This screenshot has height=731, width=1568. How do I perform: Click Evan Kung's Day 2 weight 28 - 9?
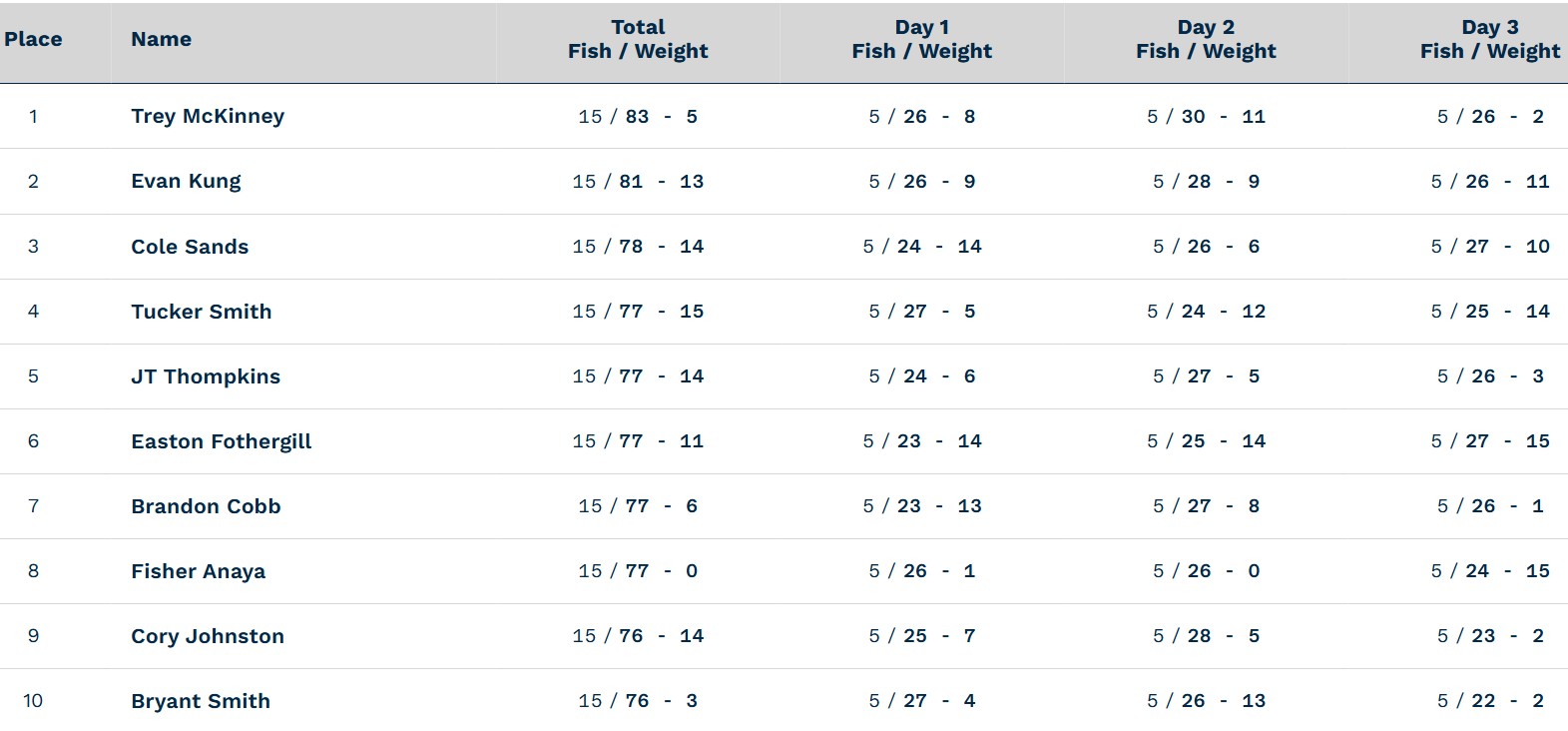1224,182
